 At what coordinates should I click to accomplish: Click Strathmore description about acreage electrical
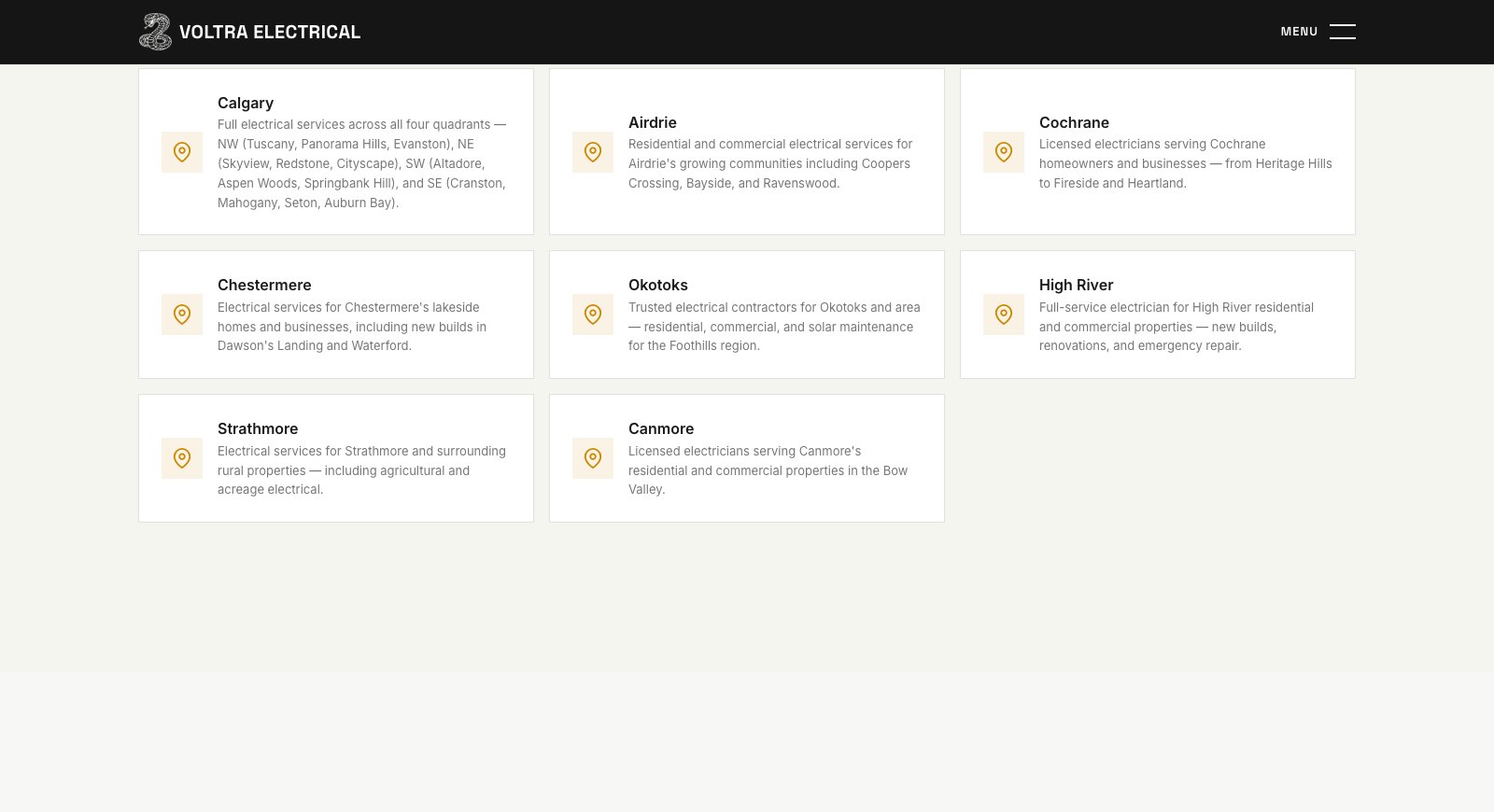coord(362,470)
